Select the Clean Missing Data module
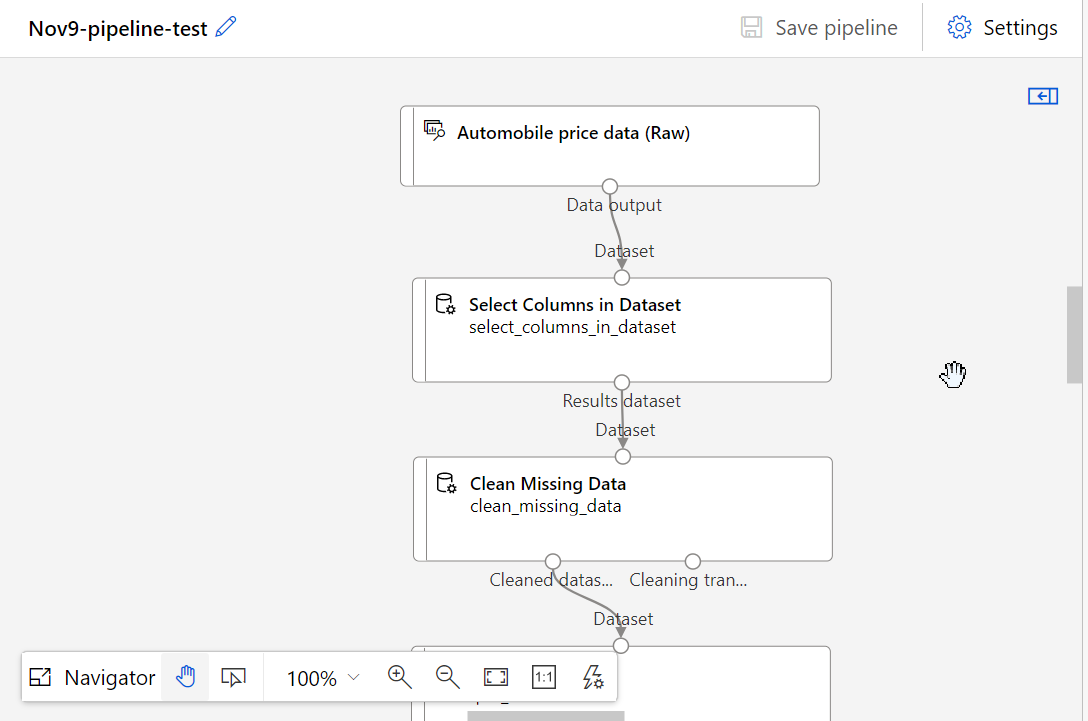Viewport: 1088px width, 721px height. [623, 509]
